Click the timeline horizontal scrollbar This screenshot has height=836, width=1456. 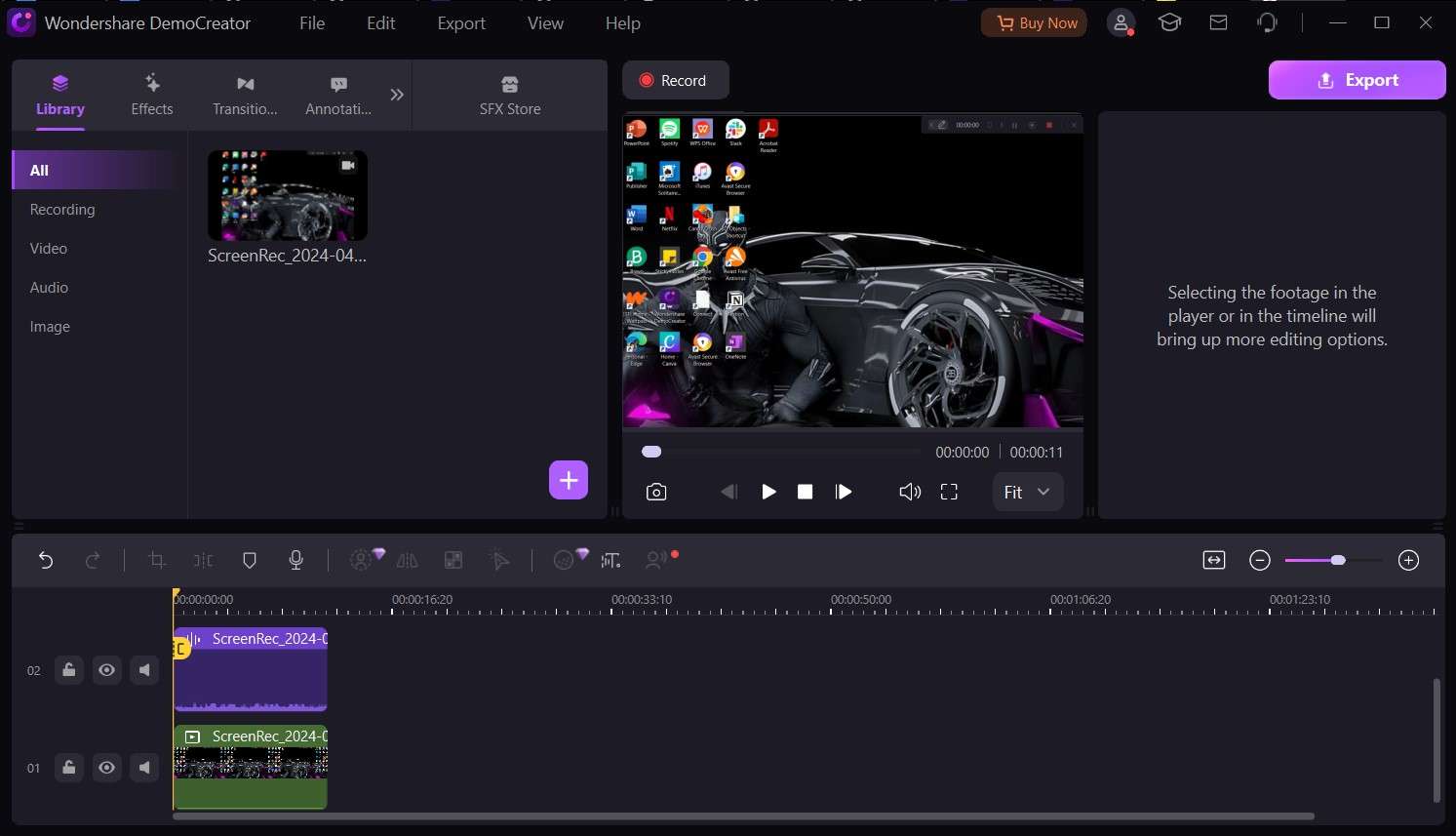click(x=743, y=816)
